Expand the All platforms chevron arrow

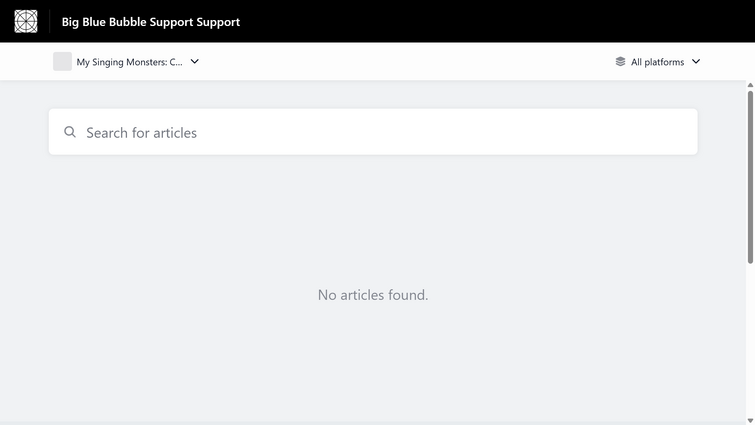pos(696,62)
